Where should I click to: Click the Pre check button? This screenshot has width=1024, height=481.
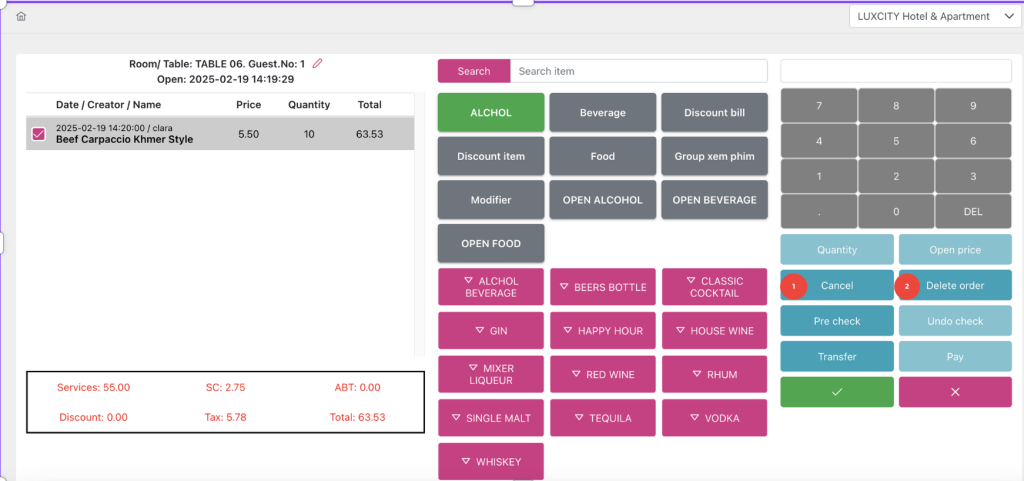point(837,321)
